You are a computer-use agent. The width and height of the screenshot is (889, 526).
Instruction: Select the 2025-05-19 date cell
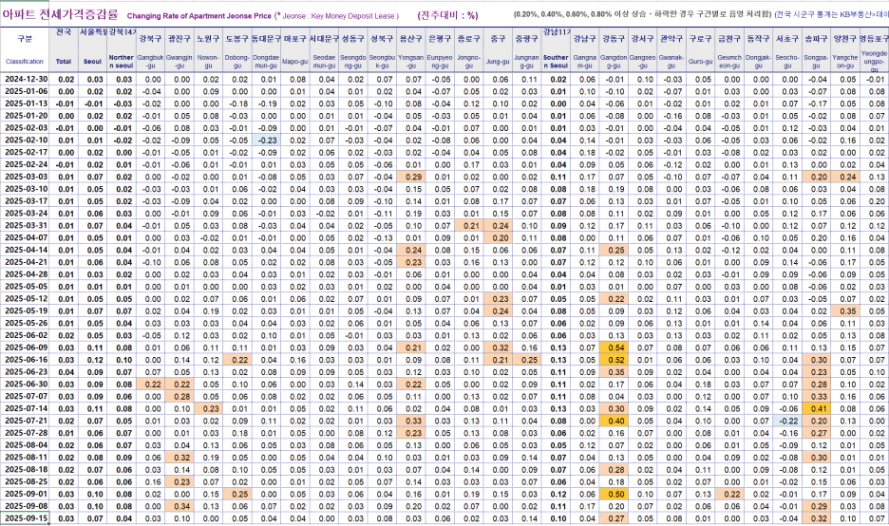click(x=25, y=311)
